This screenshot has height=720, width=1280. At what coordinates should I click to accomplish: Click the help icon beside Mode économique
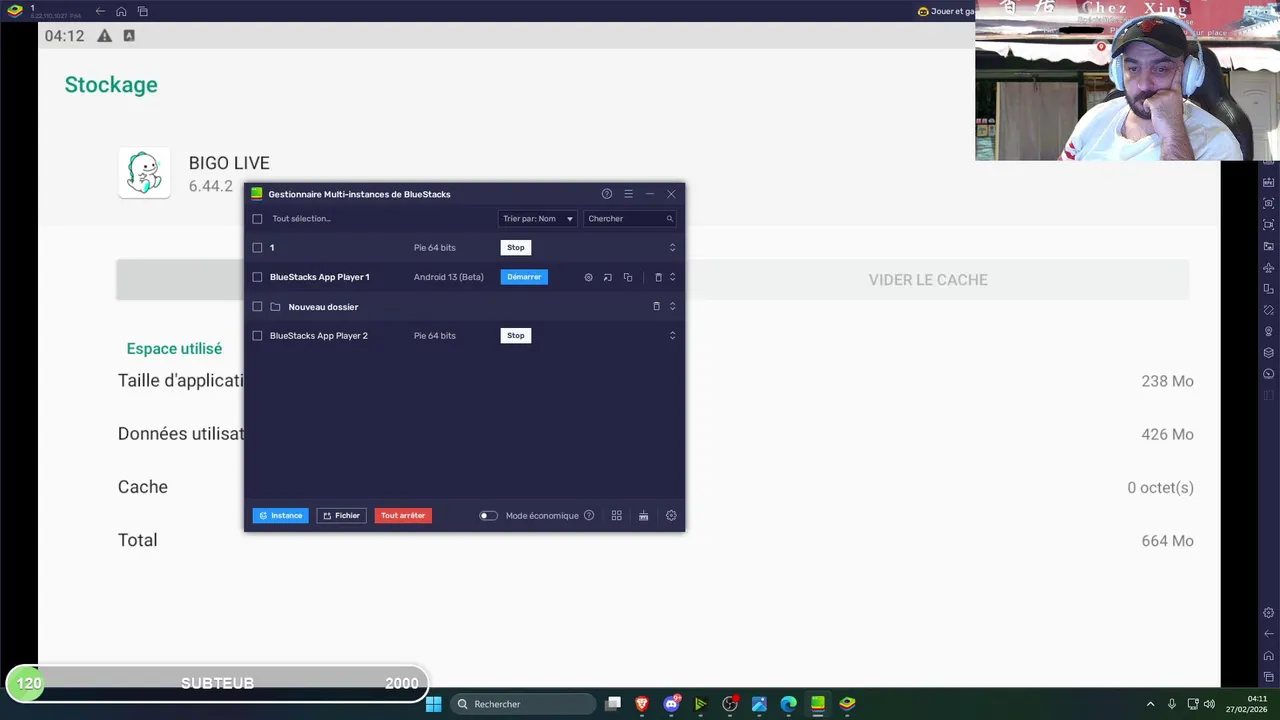click(589, 516)
